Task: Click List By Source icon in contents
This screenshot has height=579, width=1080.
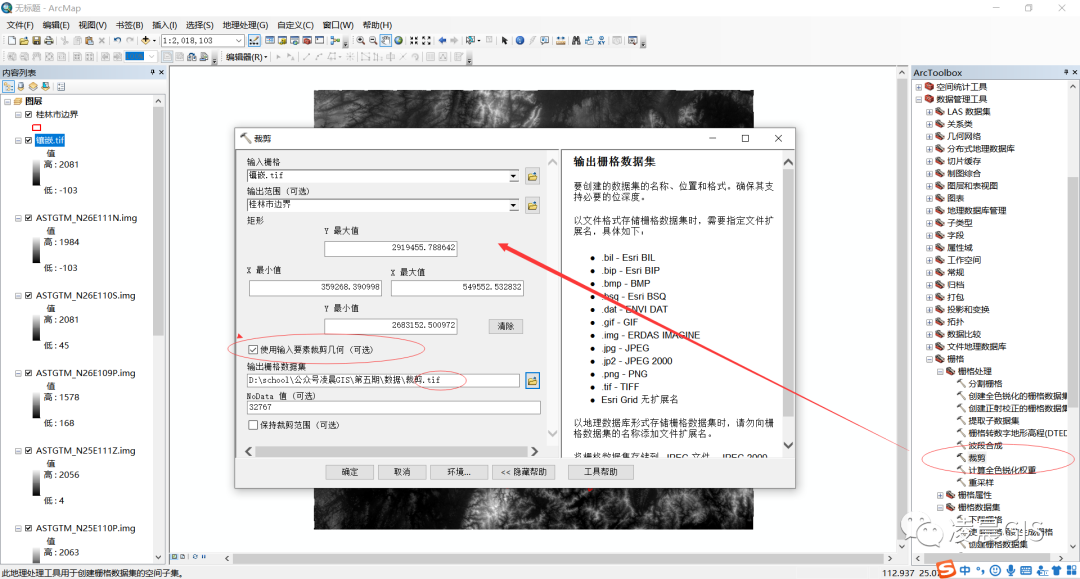Action: [x=21, y=87]
